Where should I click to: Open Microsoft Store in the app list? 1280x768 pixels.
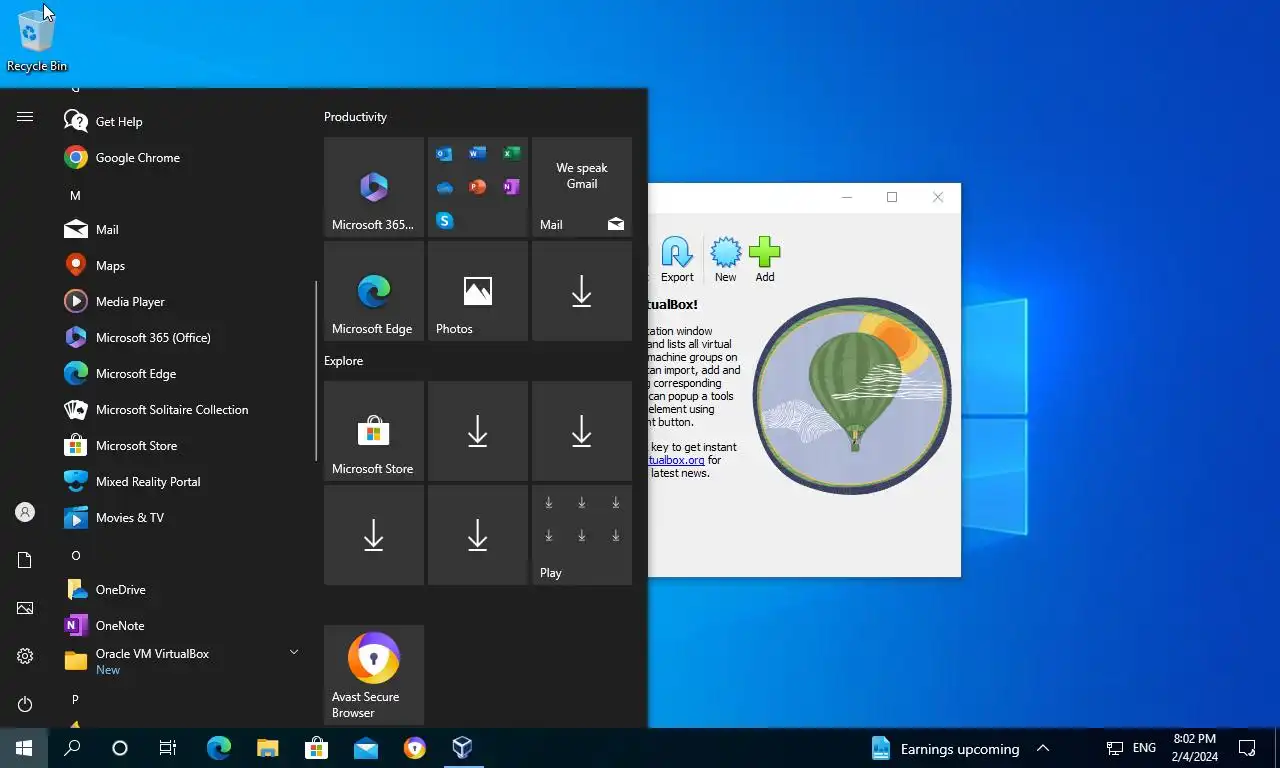coord(186,446)
